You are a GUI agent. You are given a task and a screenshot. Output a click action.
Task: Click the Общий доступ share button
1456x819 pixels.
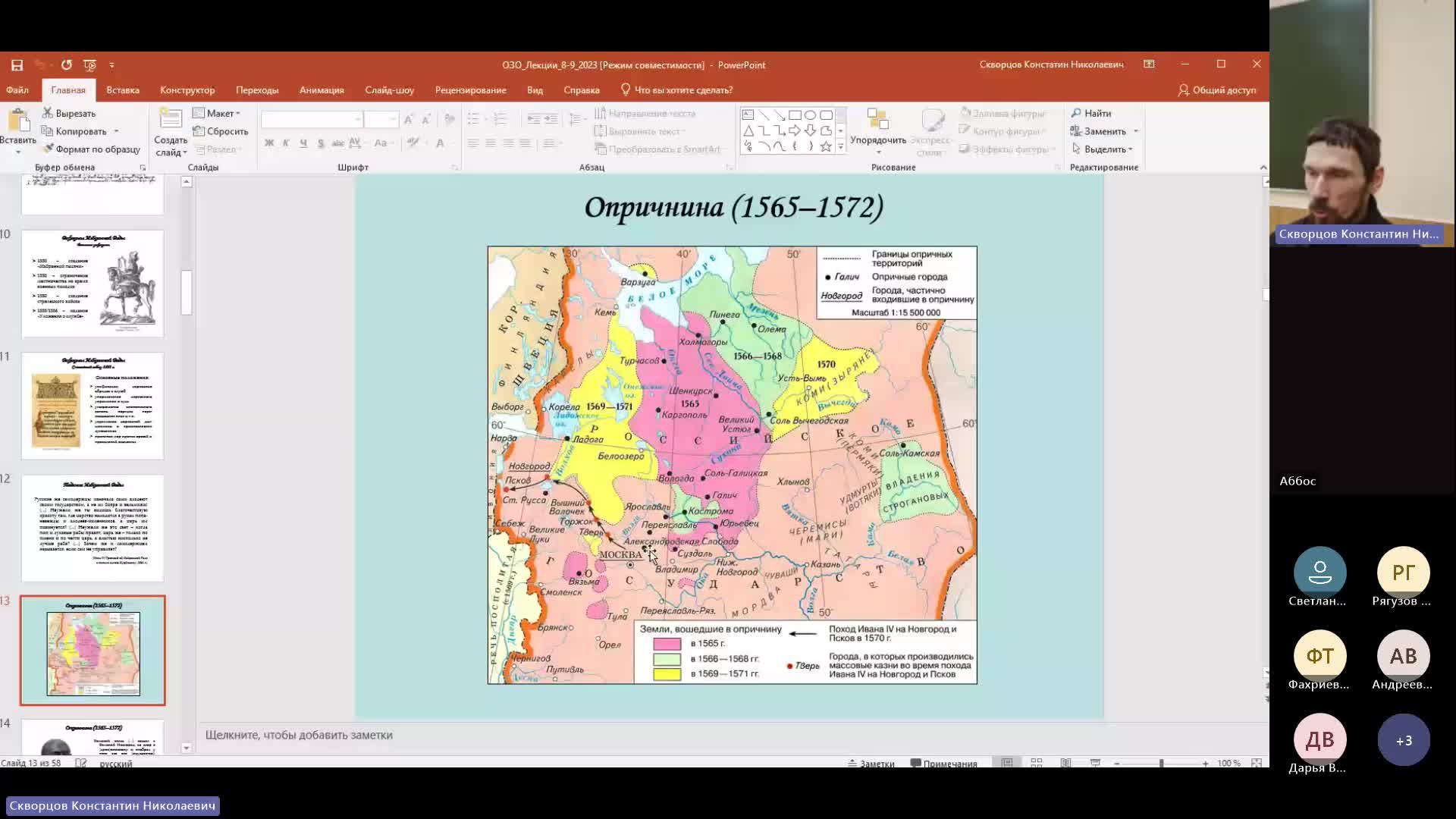pos(1216,90)
